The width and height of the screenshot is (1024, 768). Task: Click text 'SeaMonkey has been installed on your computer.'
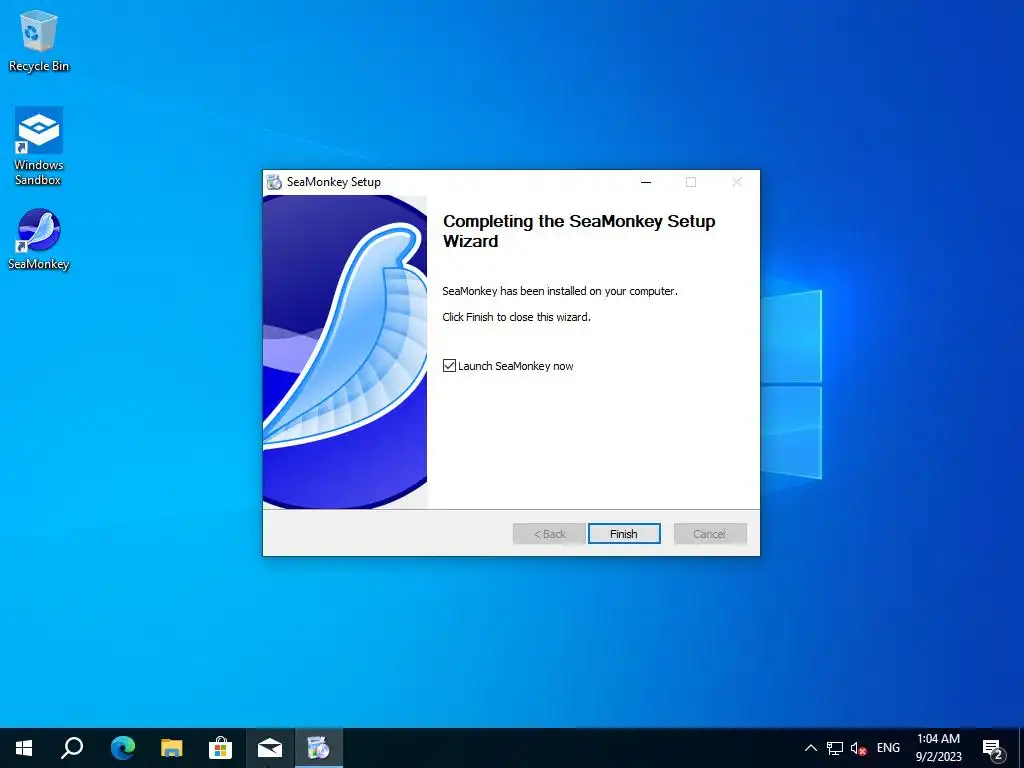click(560, 291)
